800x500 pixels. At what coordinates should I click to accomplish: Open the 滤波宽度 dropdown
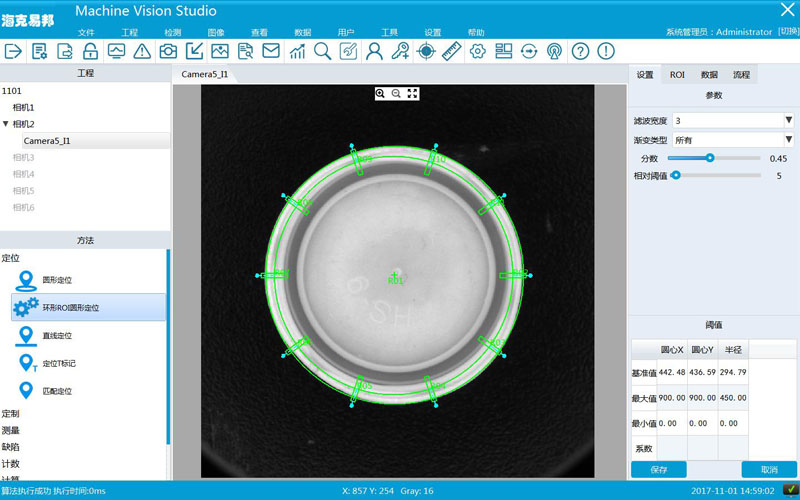pos(787,120)
